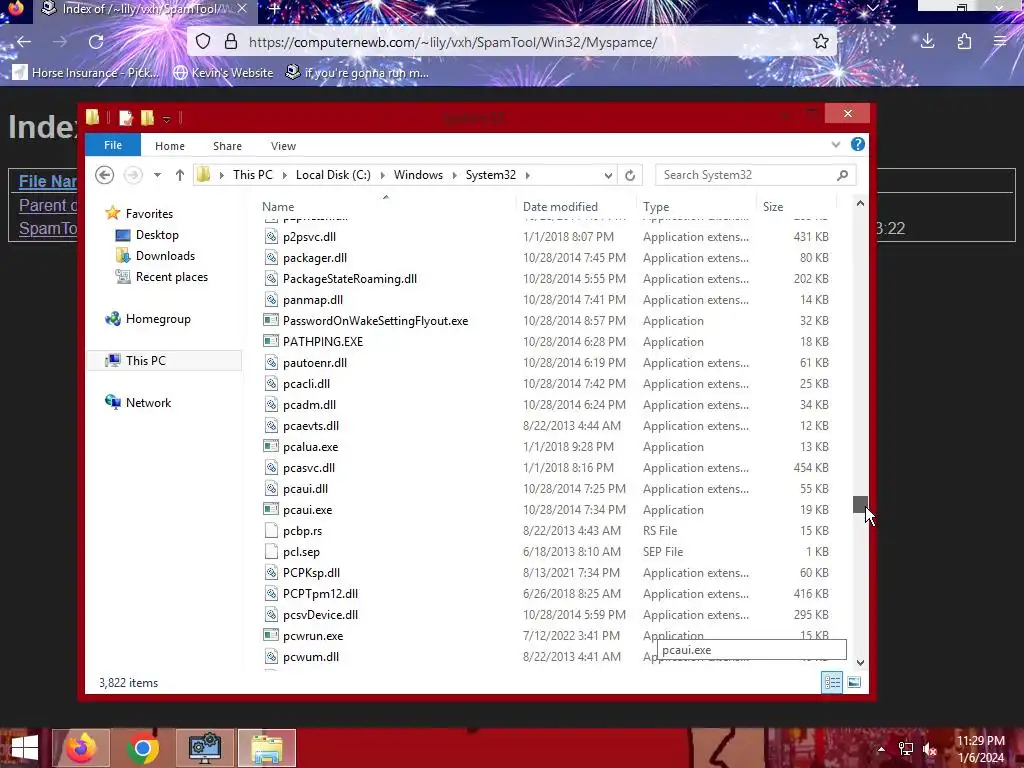Open 'if you're gonna run m...' bookmark
1024x768 pixels.
pyautogui.click(x=357, y=72)
